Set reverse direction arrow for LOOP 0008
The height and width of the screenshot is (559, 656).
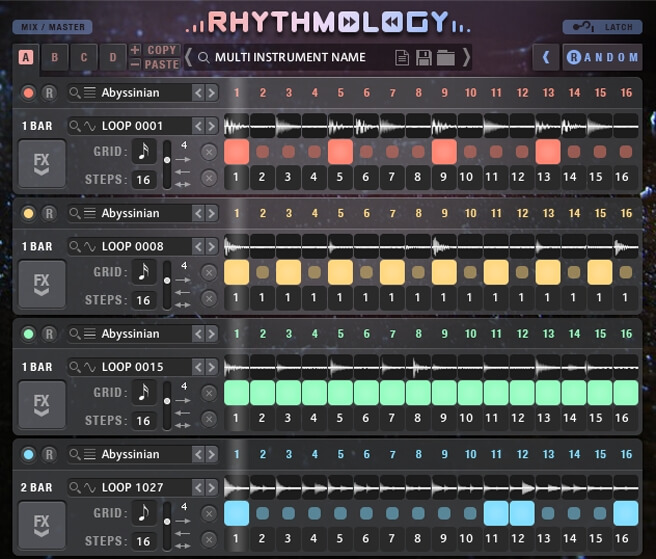183,292
